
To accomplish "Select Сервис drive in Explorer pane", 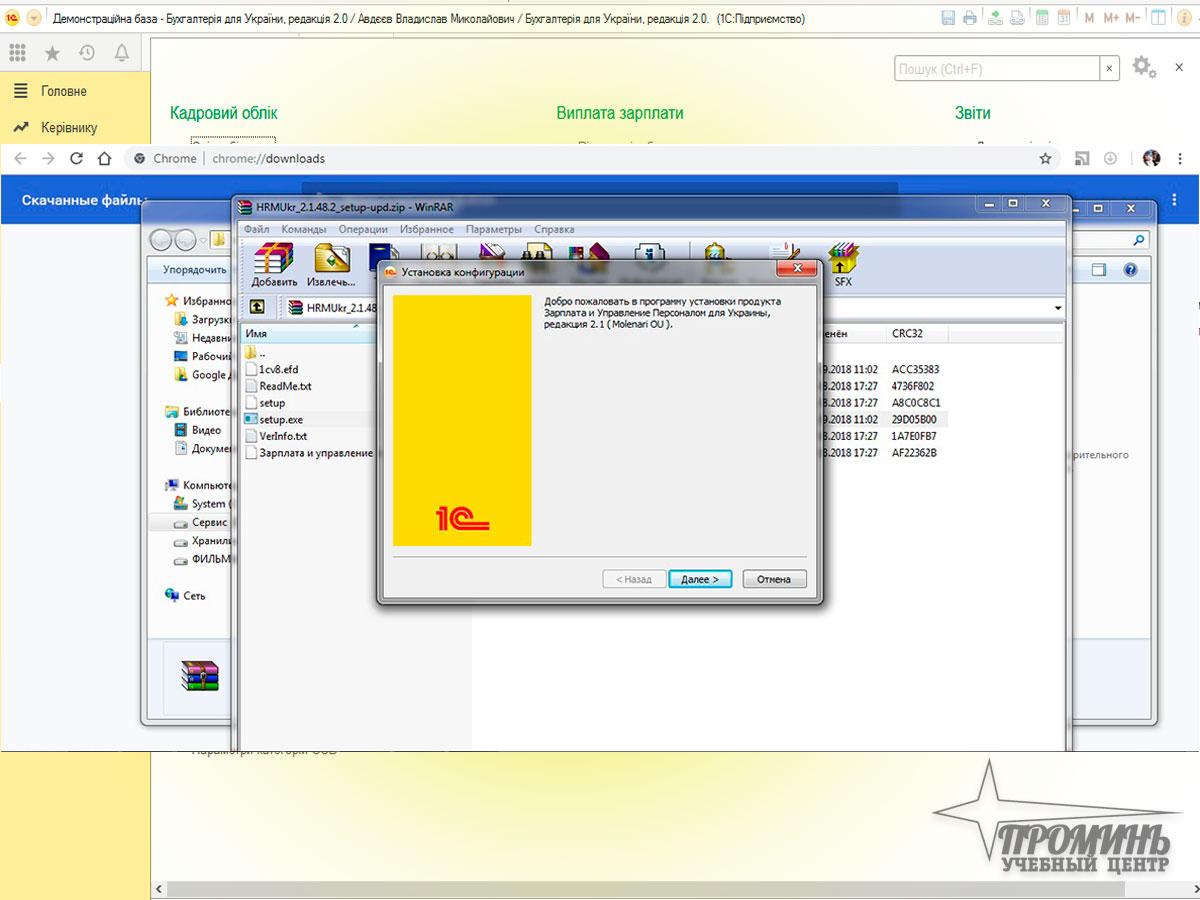I will pyautogui.click(x=201, y=522).
